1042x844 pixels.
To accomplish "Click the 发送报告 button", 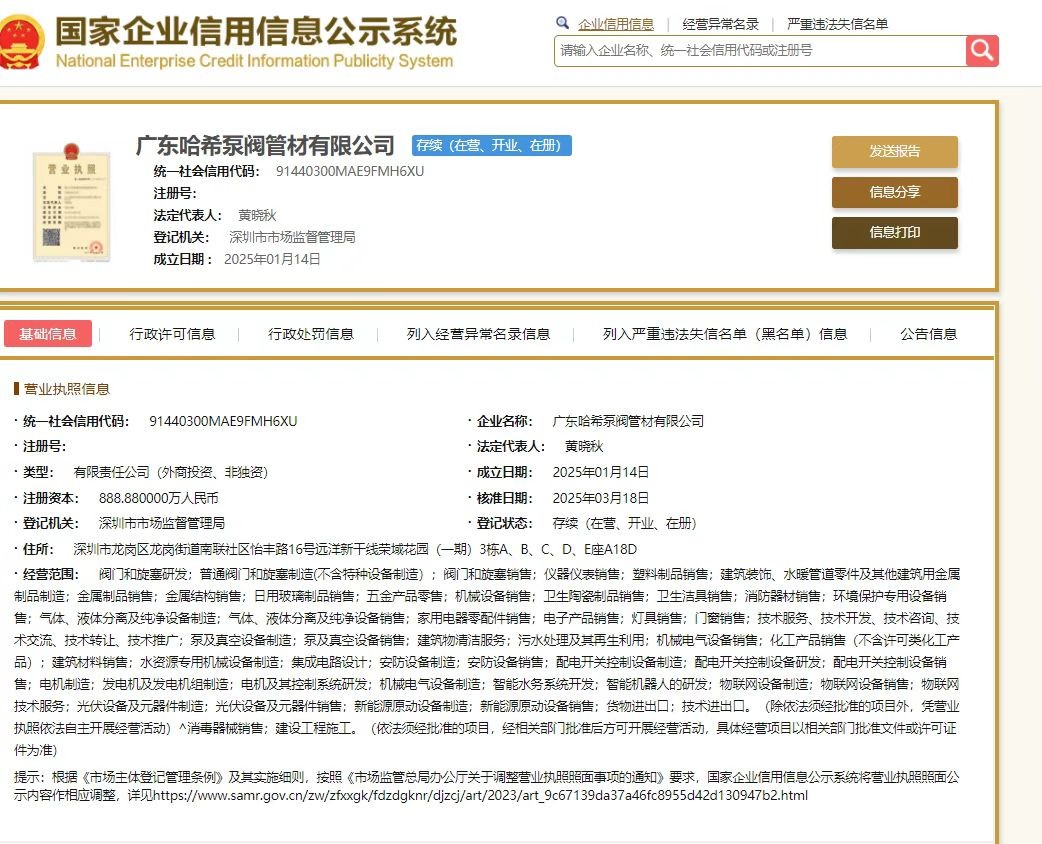I will coord(894,152).
